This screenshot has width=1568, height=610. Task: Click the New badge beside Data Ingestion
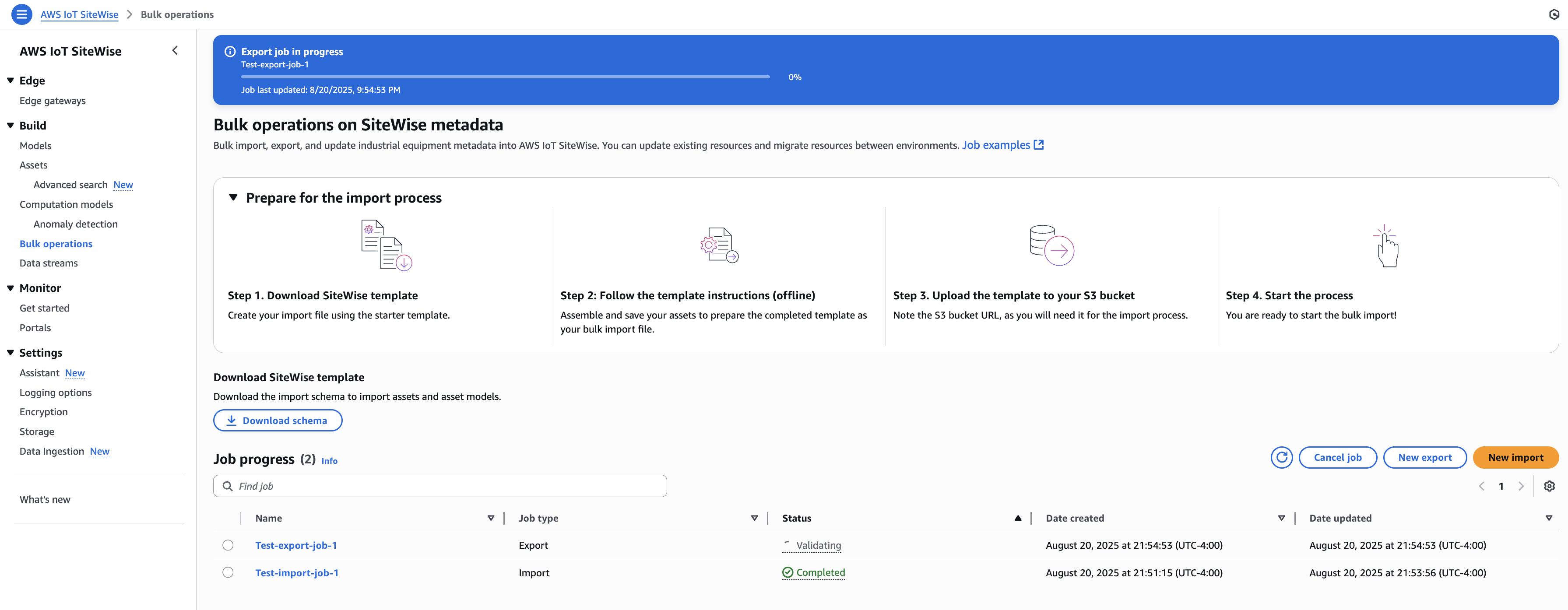[x=100, y=451]
